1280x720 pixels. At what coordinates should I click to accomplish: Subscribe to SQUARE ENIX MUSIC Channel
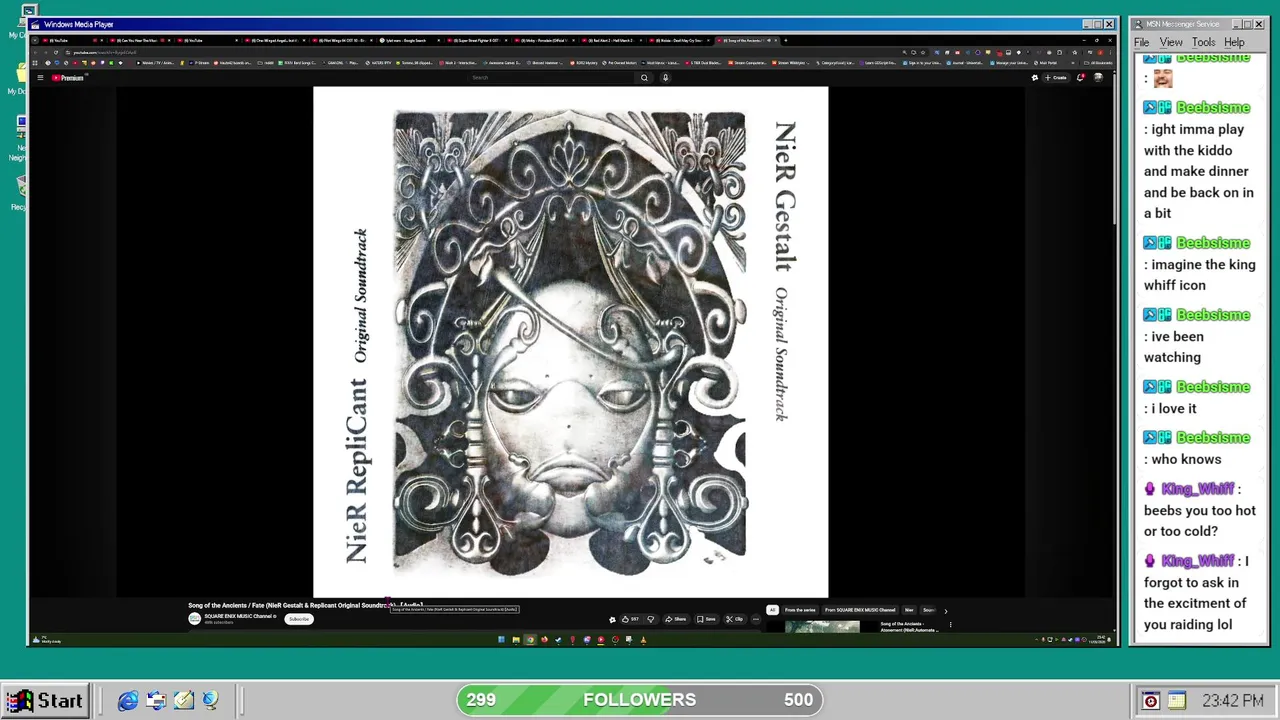[x=298, y=619]
